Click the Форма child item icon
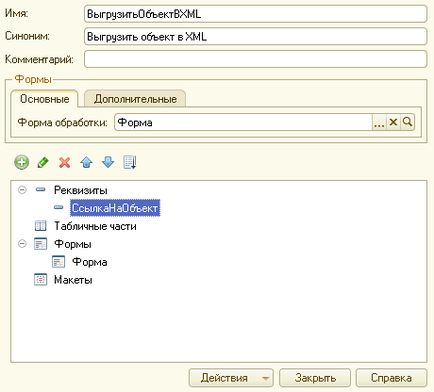The image size is (434, 392). 58,262
